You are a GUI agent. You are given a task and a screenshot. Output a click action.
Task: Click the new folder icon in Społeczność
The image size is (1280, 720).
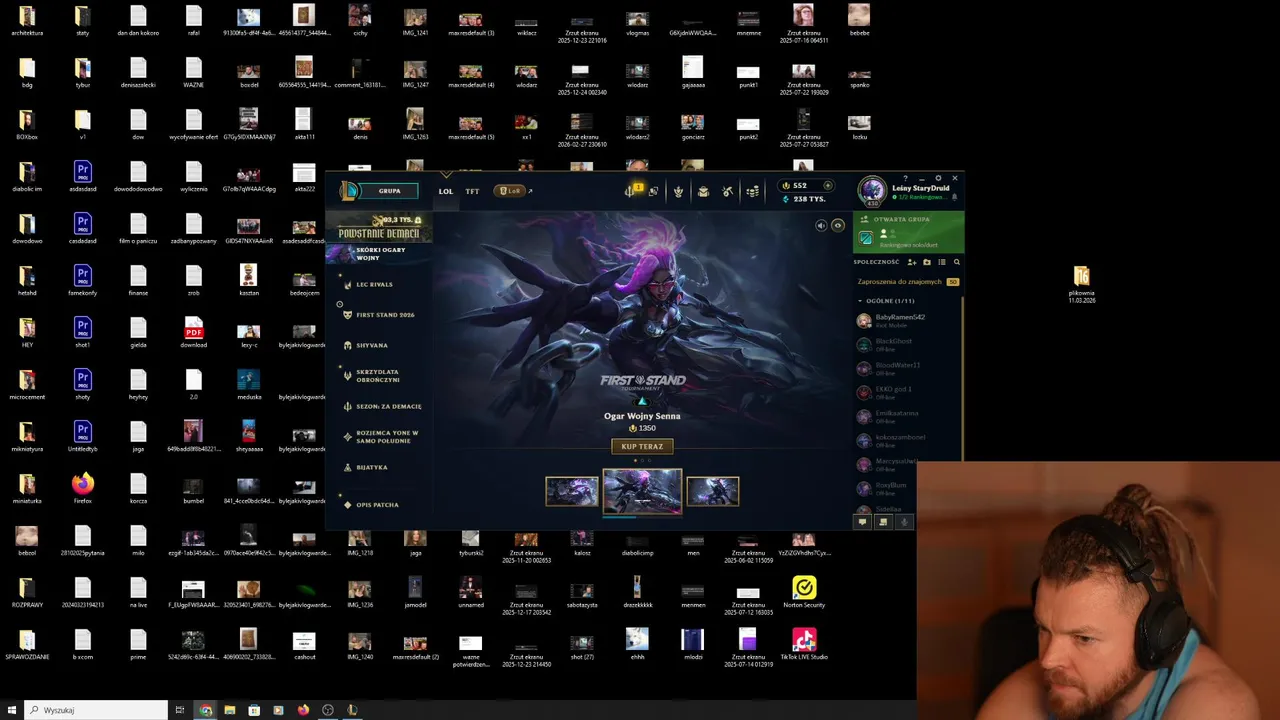pyautogui.click(x=927, y=262)
